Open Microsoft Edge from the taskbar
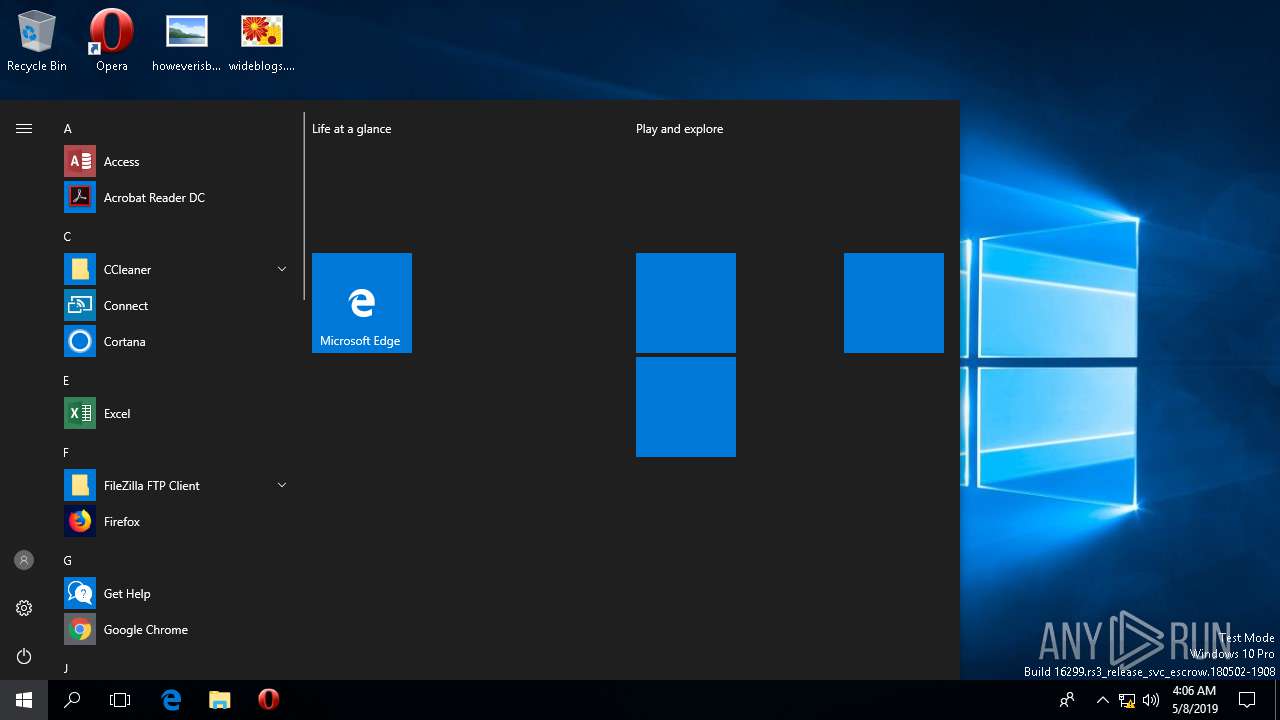1280x720 pixels. pyautogui.click(x=171, y=700)
